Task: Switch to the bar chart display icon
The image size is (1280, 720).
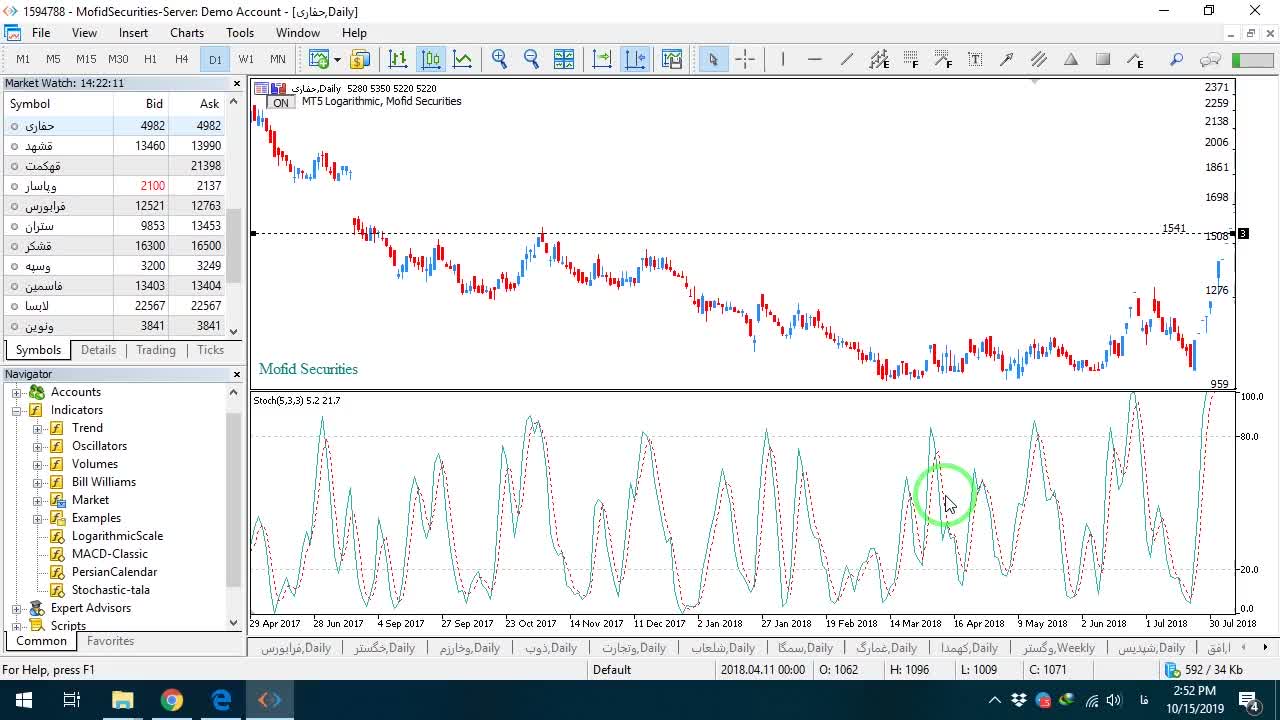Action: click(x=398, y=59)
